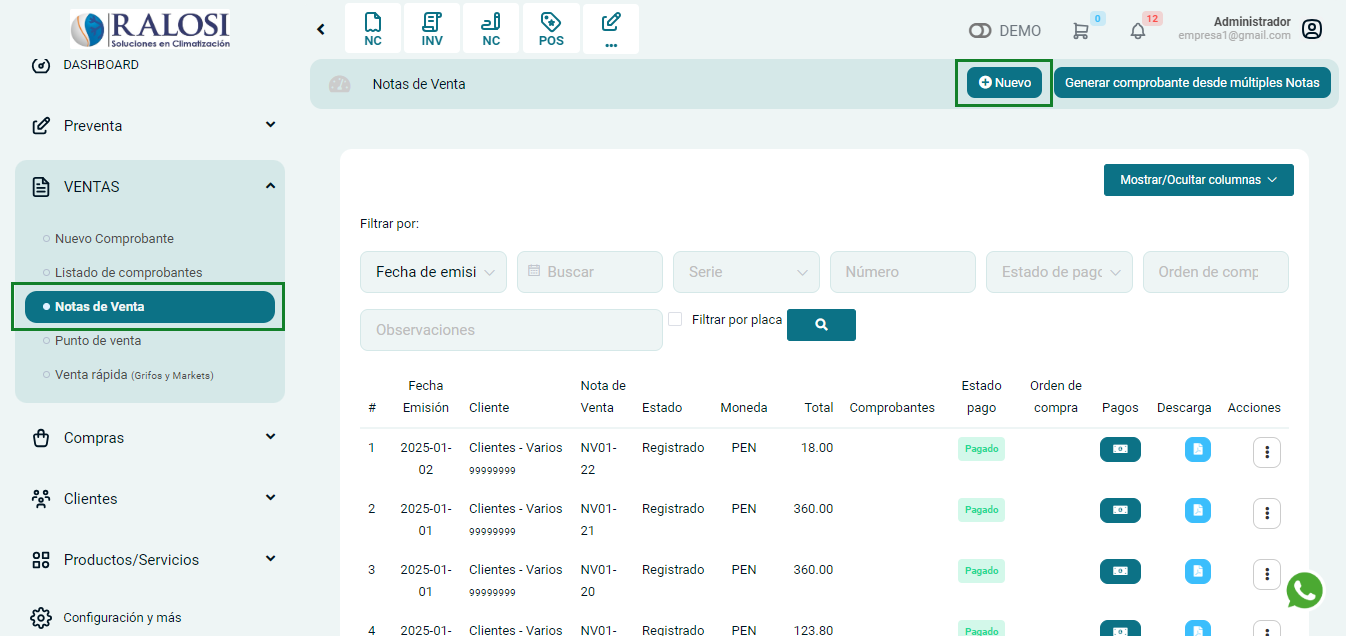The image size is (1346, 636).
Task: Enable the Filtrar por placa checkbox
Action: (675, 319)
